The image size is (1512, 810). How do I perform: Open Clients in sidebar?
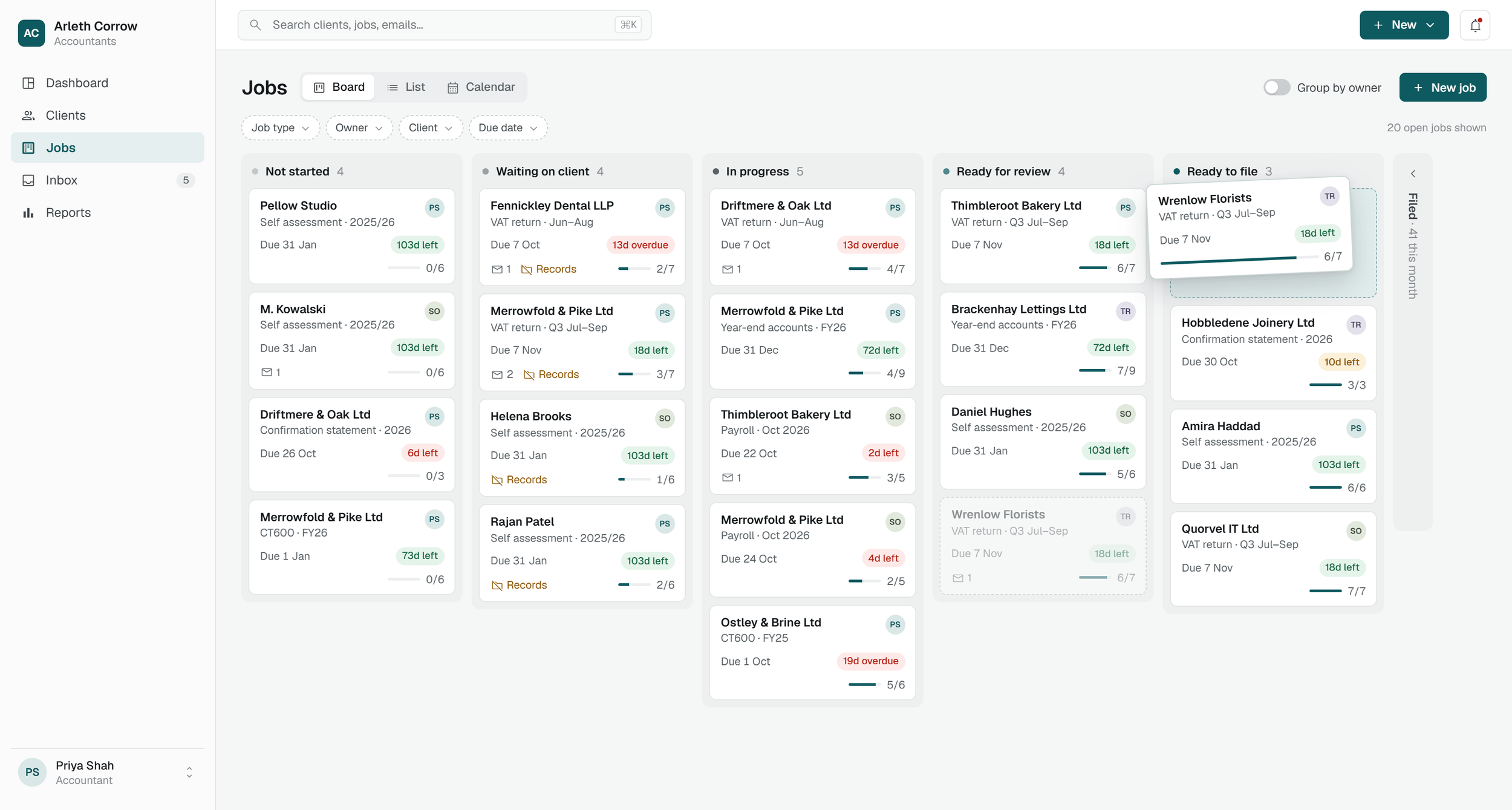point(108,115)
